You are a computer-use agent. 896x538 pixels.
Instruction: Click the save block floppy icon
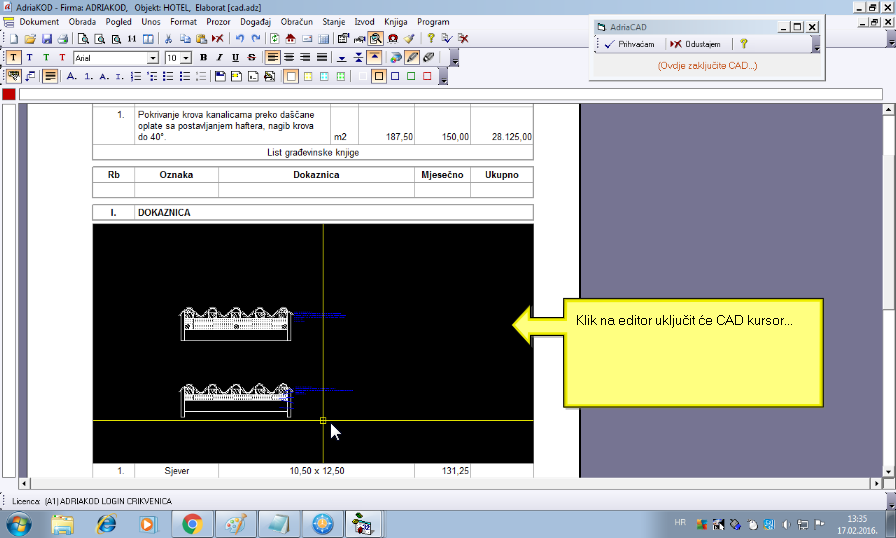click(220, 77)
